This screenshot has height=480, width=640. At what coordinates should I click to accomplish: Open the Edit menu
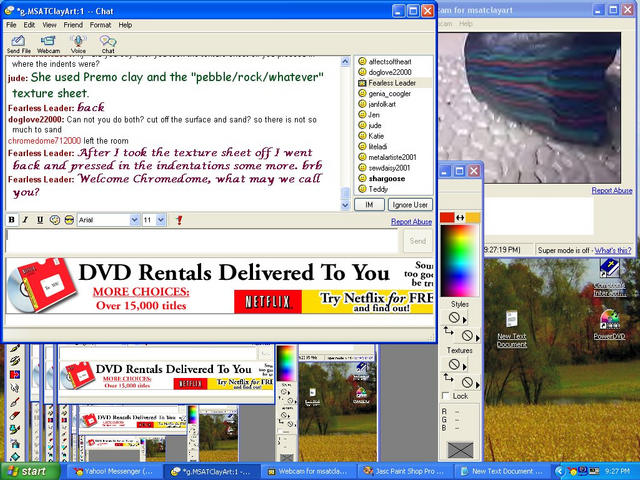point(29,25)
